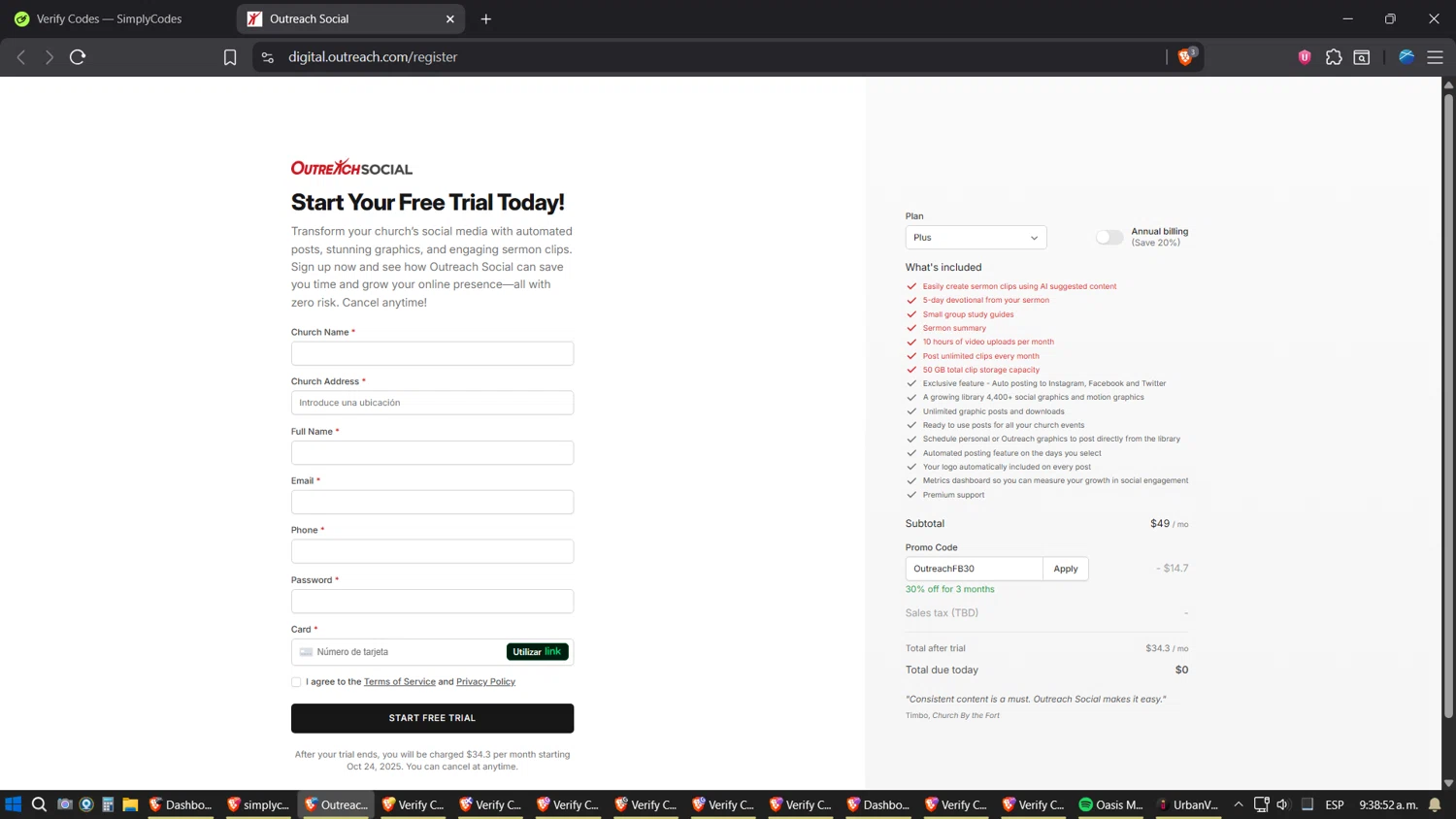This screenshot has height=819, width=1456.
Task: Open Windows taskbar search
Action: (39, 804)
